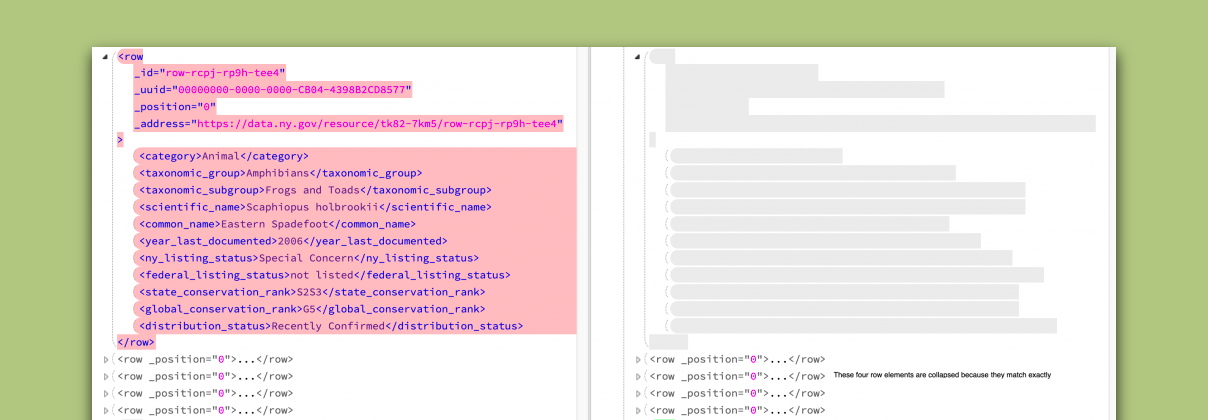Select the _id attribute line
Viewport: 1208px width, 420px height.
coord(210,73)
